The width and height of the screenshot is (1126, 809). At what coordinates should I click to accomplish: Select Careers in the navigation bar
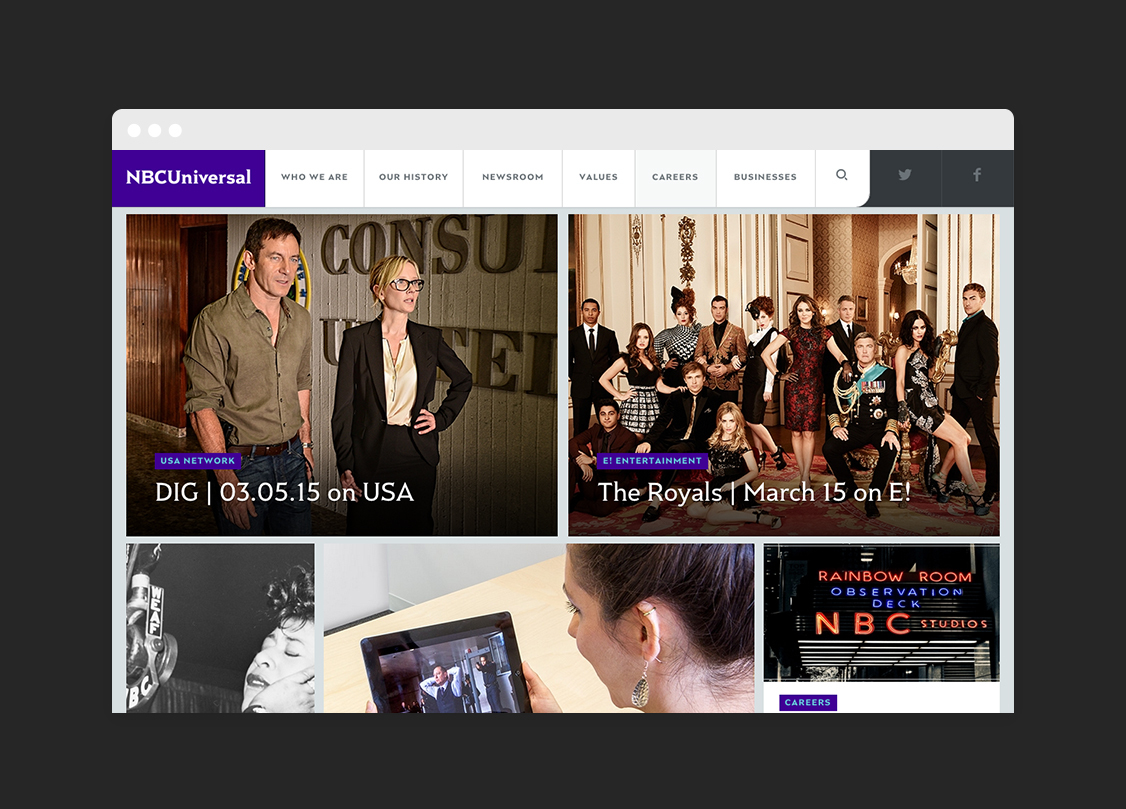(675, 177)
